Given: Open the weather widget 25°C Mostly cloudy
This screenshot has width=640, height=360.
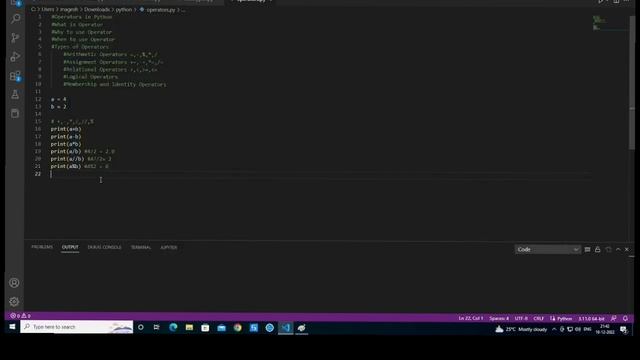Looking at the screenshot, I should 521,329.
